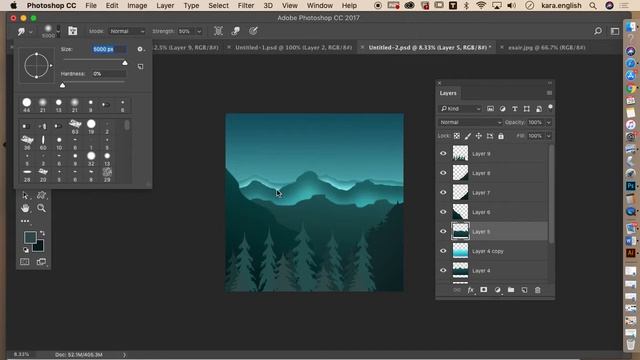Screen dimensions: 640x360
Task: Select the Path Selection arrow tool
Action: click(25, 196)
